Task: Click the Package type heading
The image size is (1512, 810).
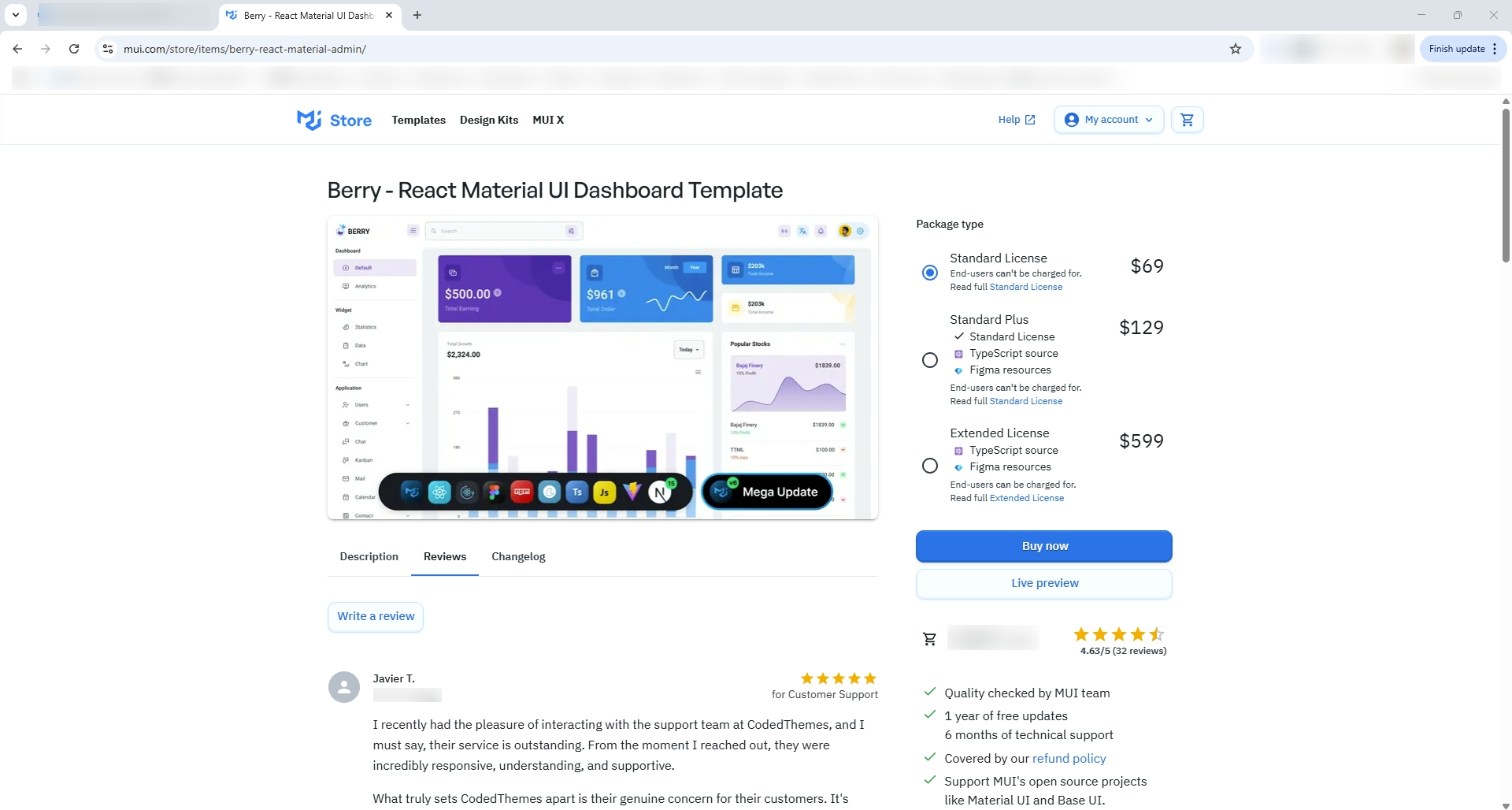Action: tap(950, 224)
